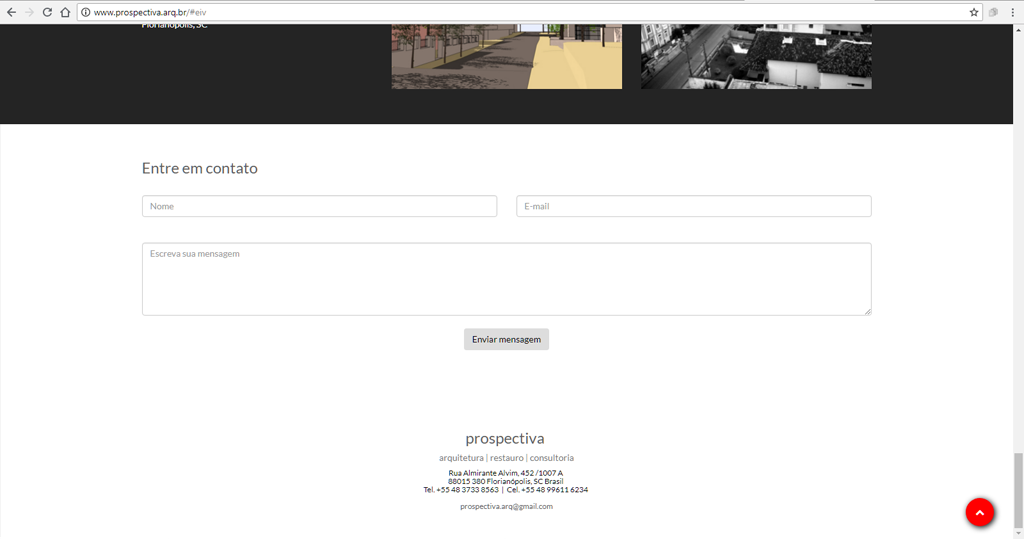Focus the 'Escreva sua mensagem' text area
The height and width of the screenshot is (539, 1024).
coord(506,279)
